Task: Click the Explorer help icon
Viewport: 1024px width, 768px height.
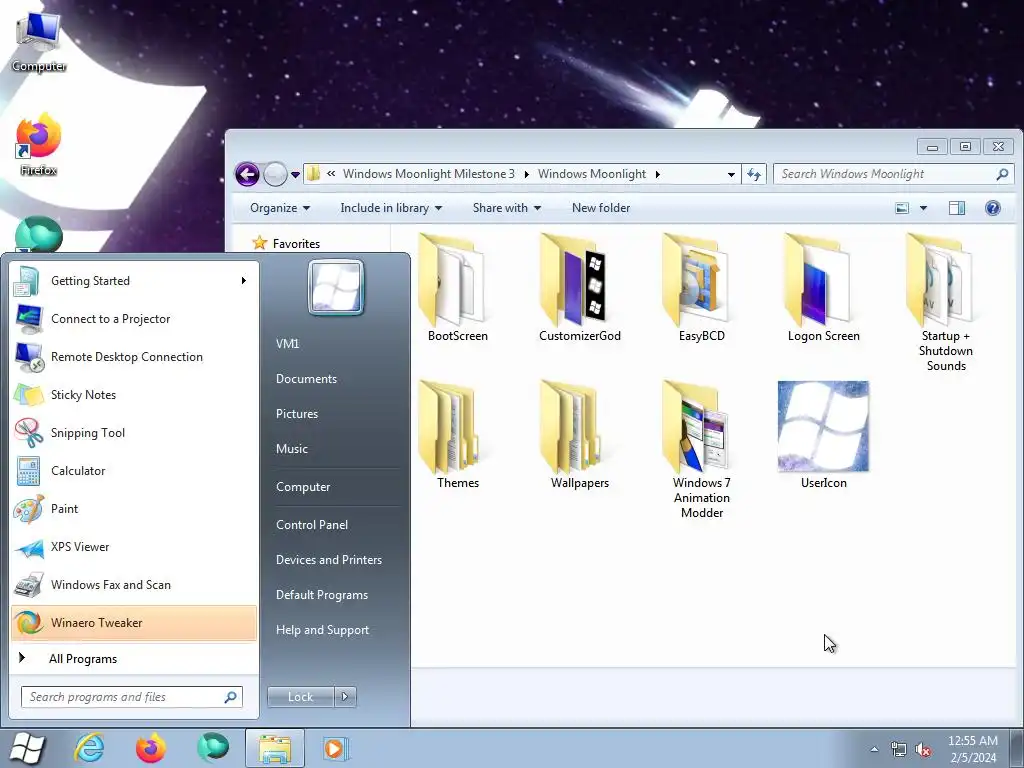Action: [x=993, y=208]
